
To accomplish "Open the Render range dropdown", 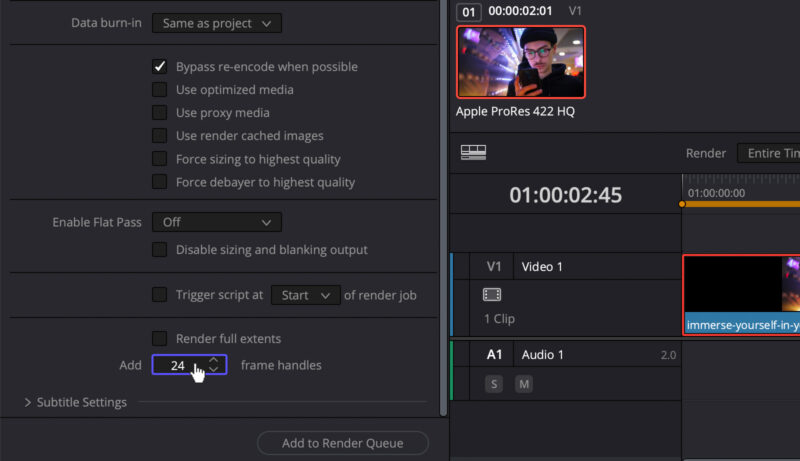I will [768, 153].
